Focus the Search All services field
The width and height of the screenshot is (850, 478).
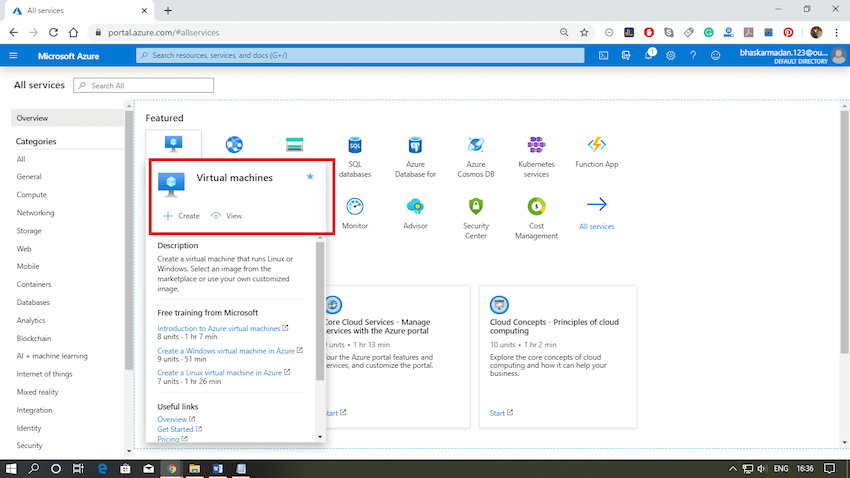pos(144,86)
